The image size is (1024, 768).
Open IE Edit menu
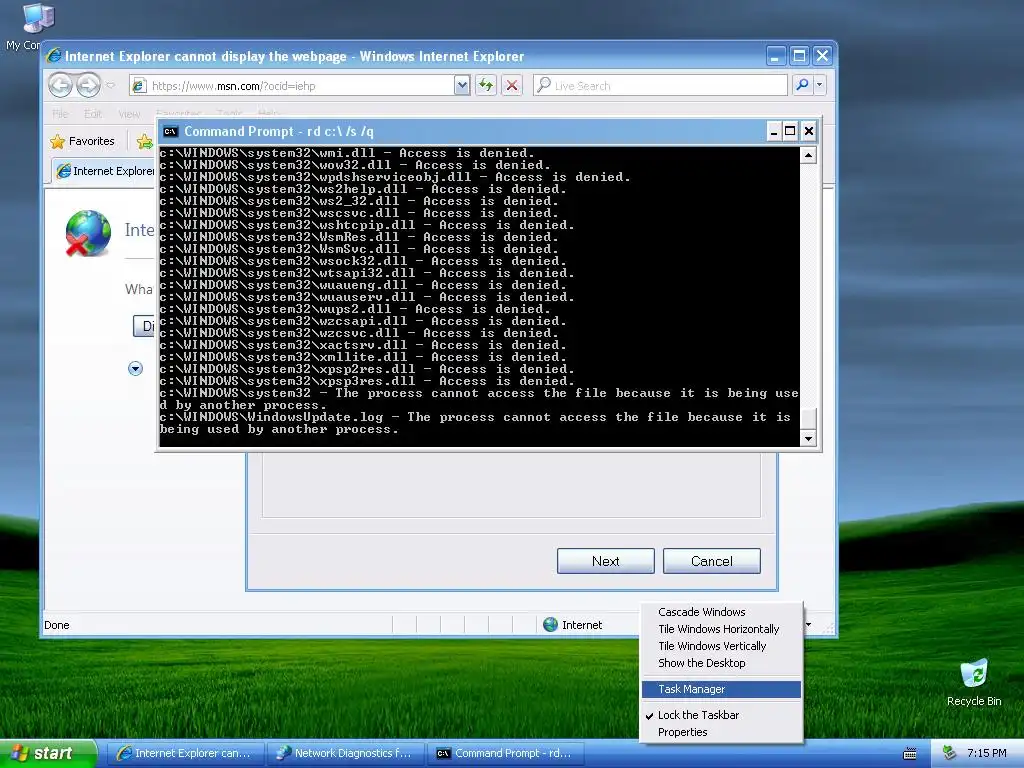93,114
